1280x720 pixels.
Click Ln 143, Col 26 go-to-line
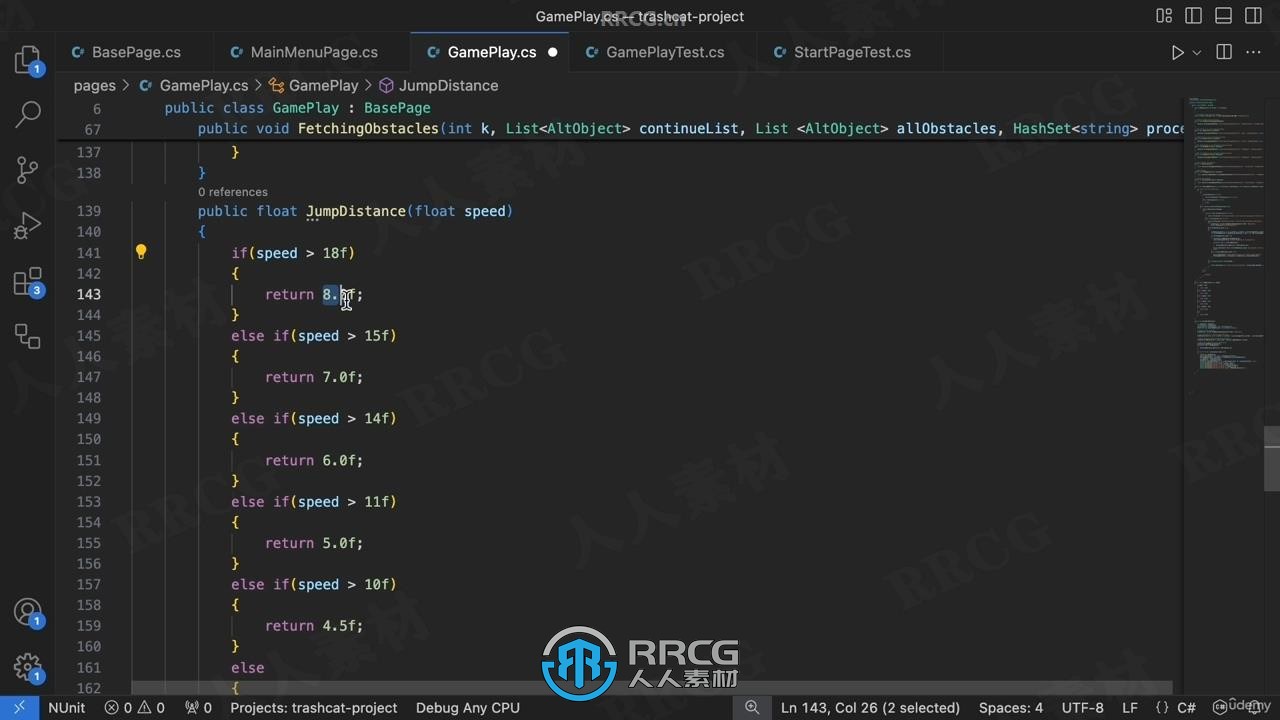(870, 708)
